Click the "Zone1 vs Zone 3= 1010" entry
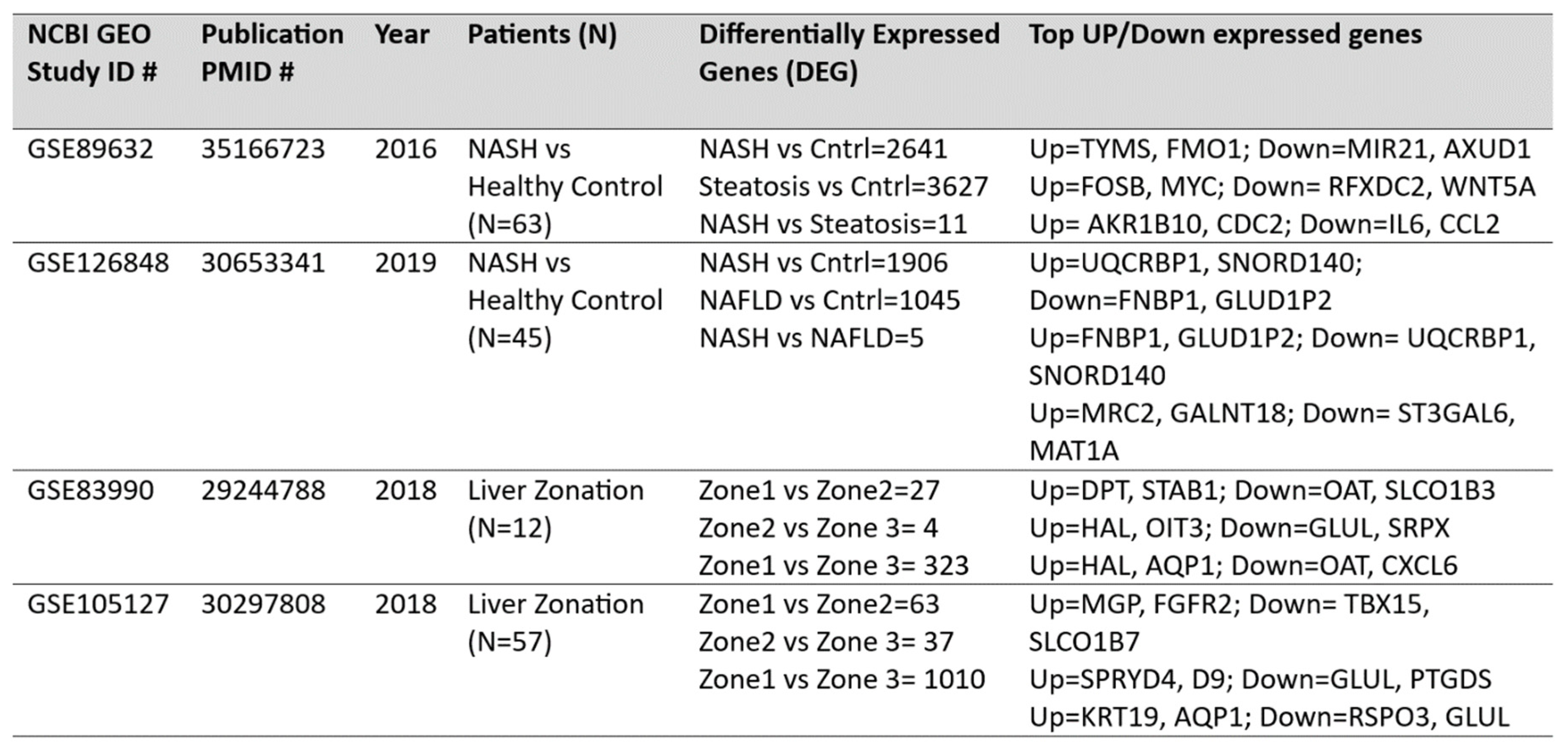 coord(841,680)
